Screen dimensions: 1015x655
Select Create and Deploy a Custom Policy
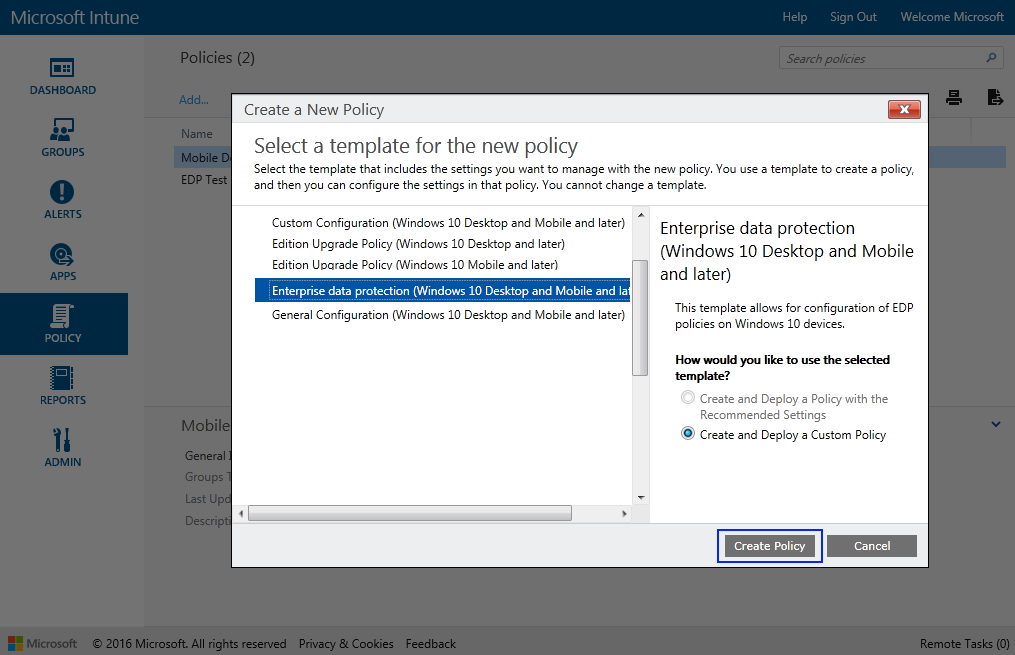pos(688,434)
